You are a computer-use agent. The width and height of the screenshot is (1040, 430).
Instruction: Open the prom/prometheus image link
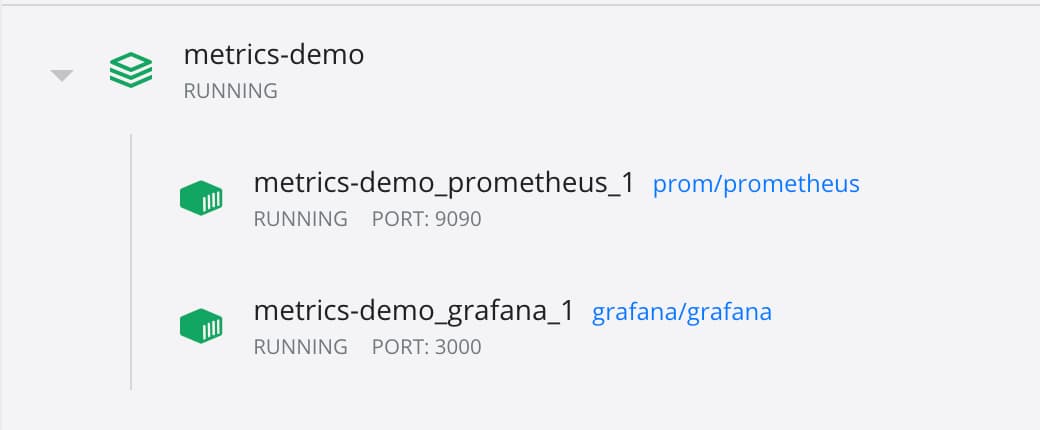click(756, 184)
